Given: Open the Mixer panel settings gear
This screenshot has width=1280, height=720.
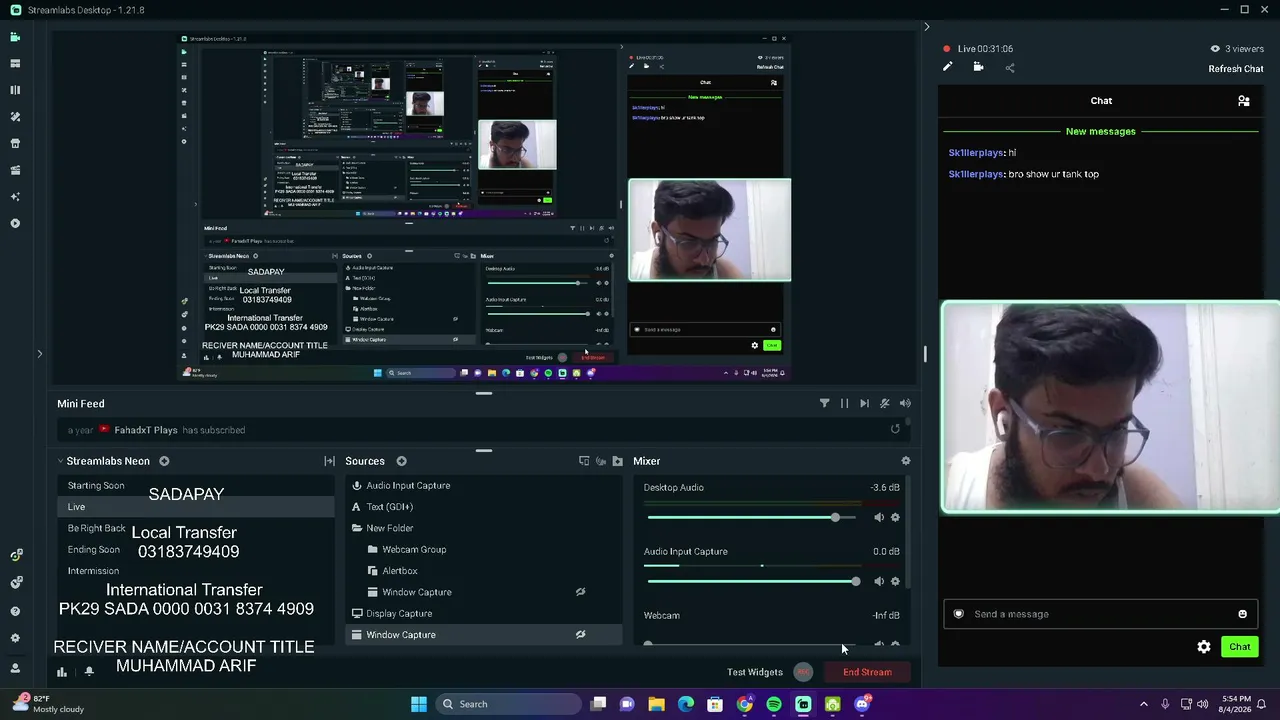Looking at the screenshot, I should click(x=906, y=461).
